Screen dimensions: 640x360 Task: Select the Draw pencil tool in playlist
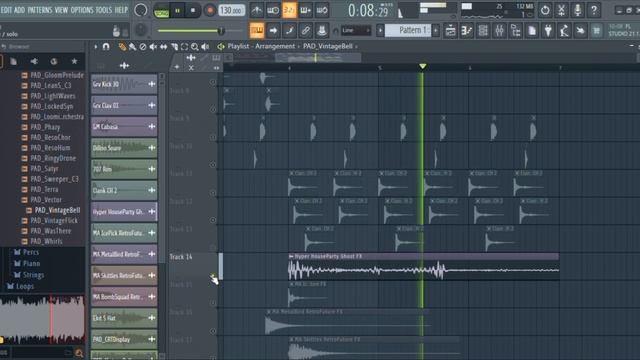pyautogui.click(x=122, y=47)
